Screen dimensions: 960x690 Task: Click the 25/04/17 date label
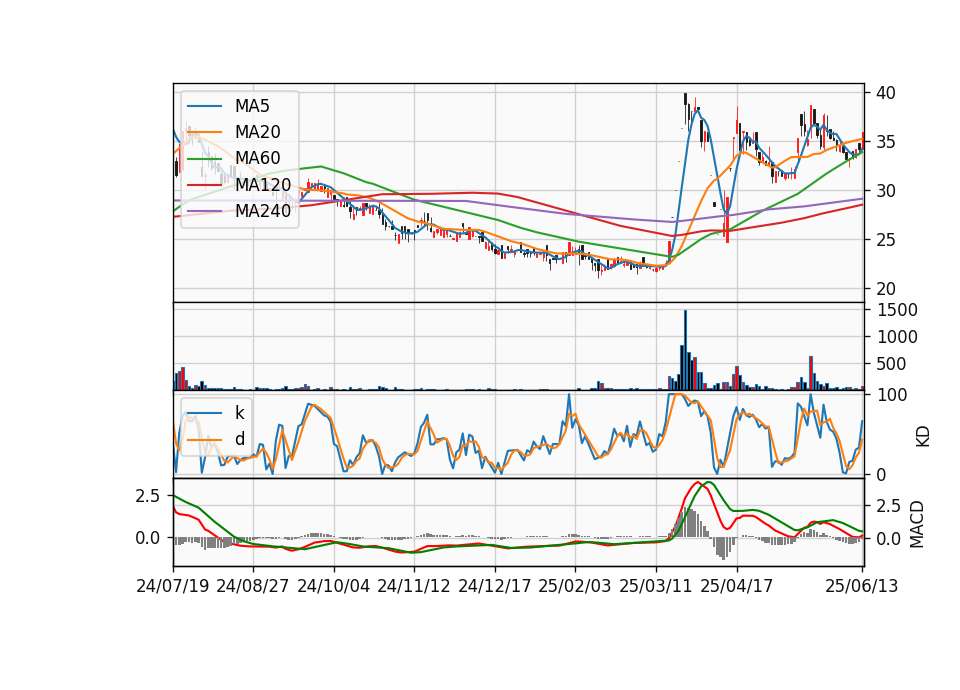pyautogui.click(x=737, y=586)
